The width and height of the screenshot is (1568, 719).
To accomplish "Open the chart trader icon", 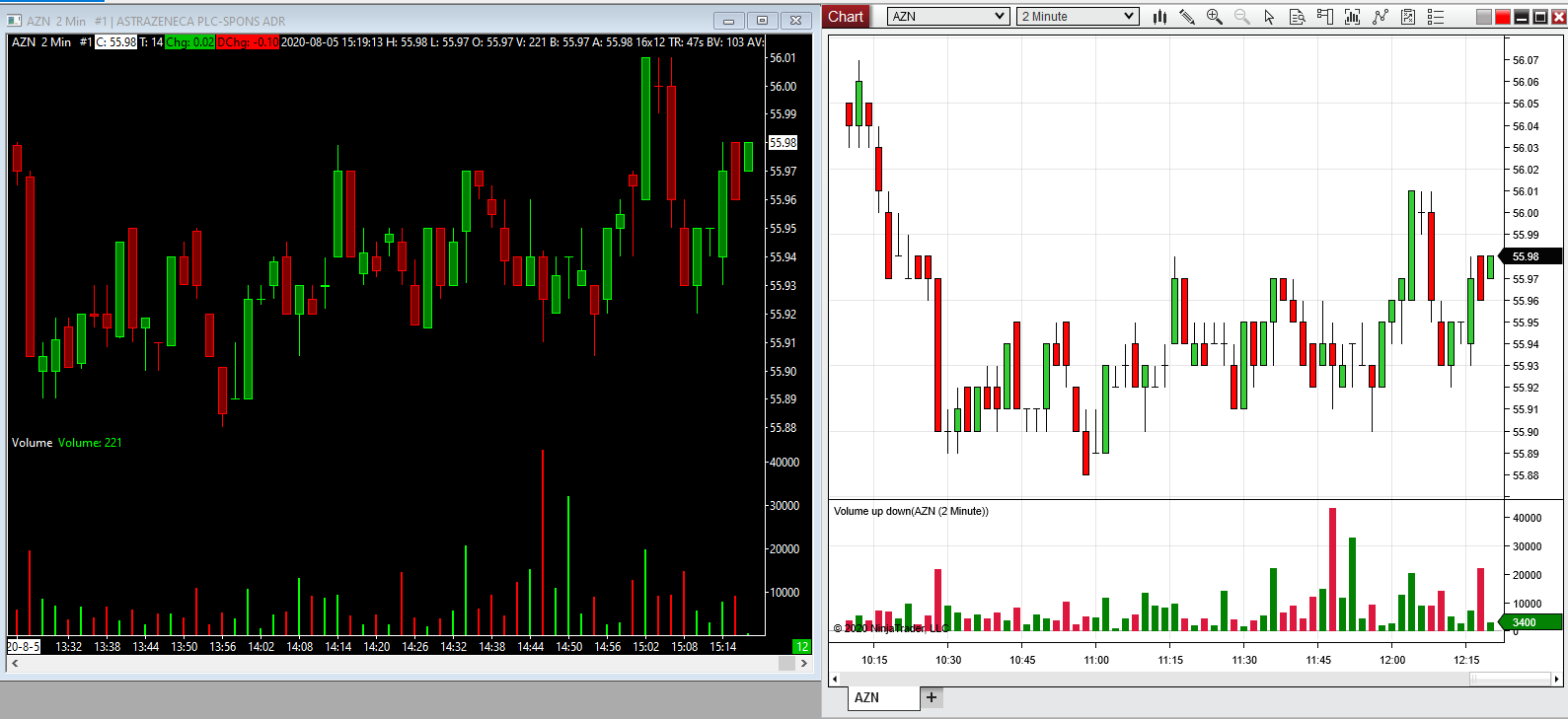I will pyautogui.click(x=1324, y=17).
